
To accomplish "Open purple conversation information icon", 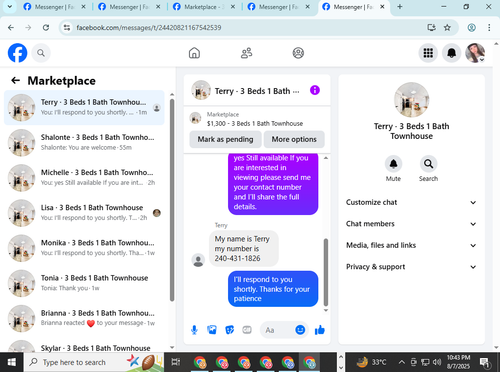I will pos(315,90).
